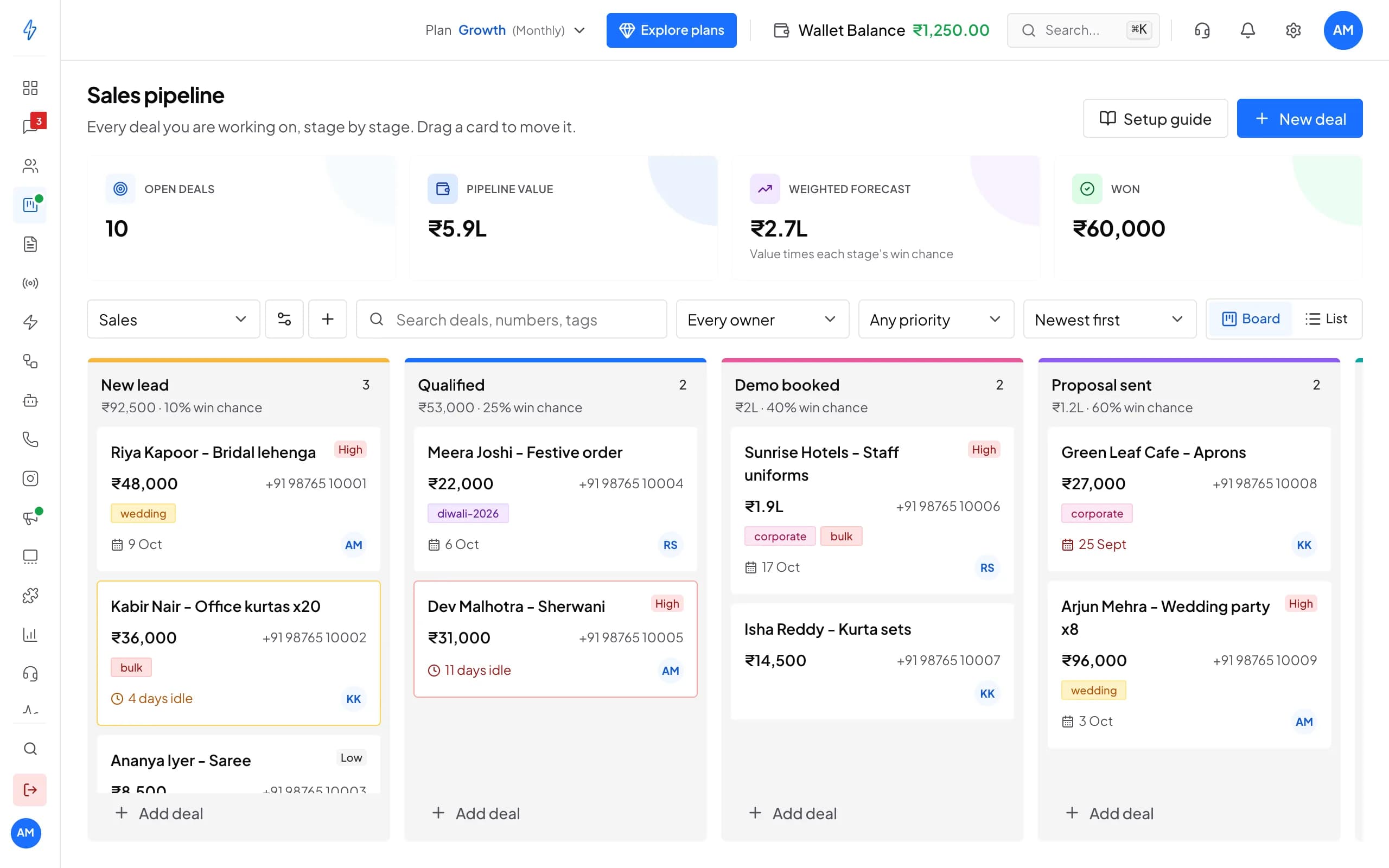Switch to Board view

pos(1251,318)
